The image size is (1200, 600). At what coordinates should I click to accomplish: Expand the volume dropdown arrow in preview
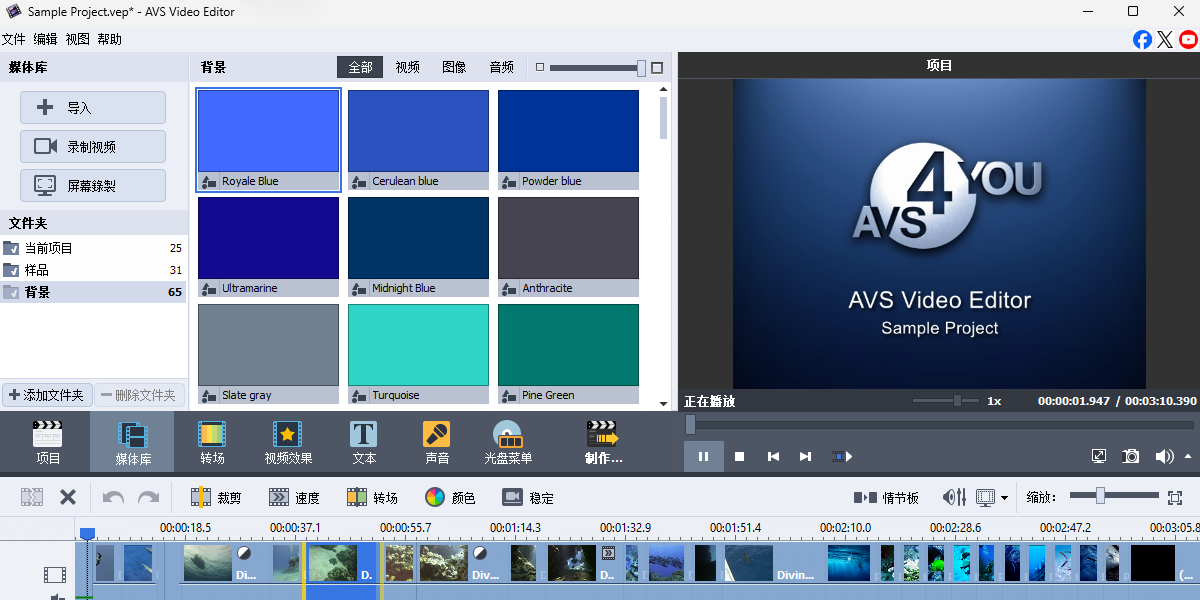point(1187,456)
